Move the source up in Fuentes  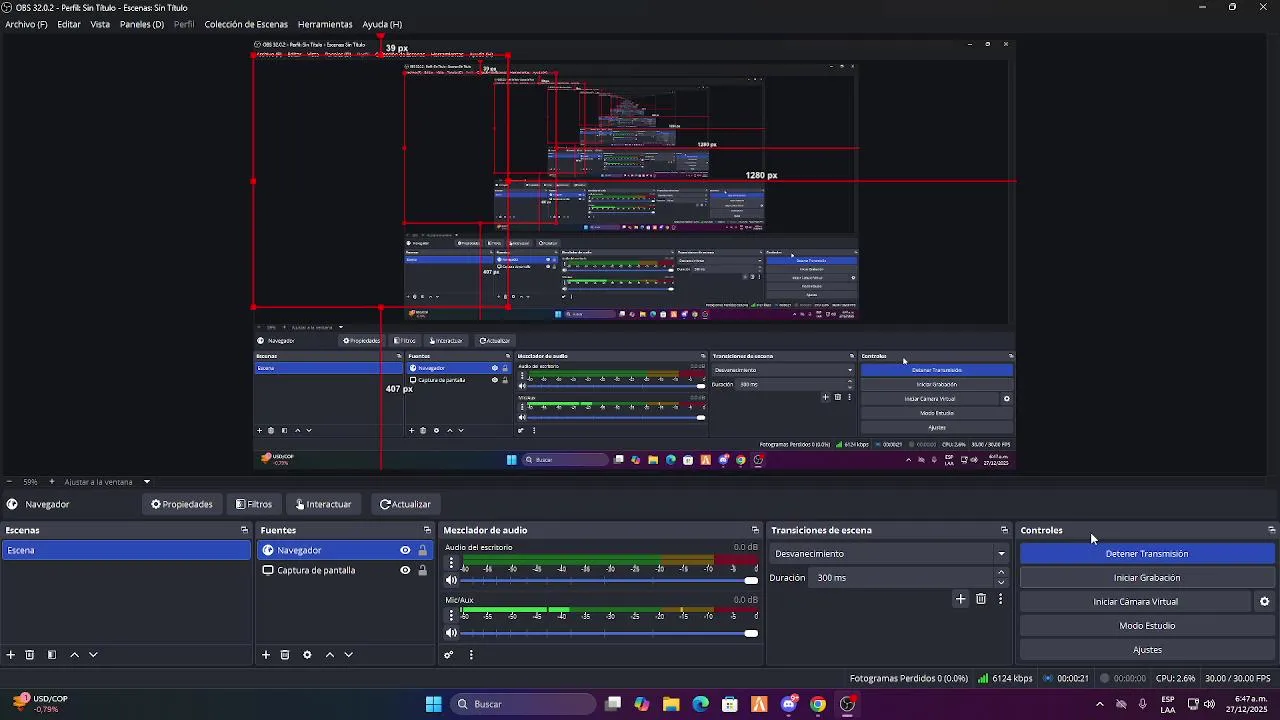[330, 655]
